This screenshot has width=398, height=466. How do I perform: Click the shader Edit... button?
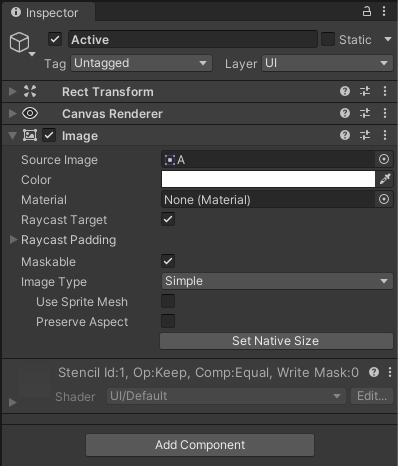pyautogui.click(x=372, y=396)
